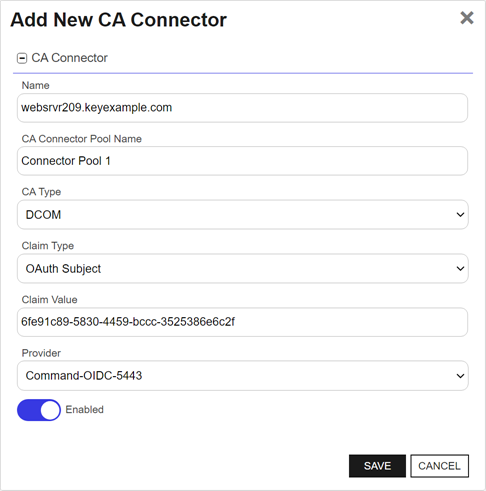Image resolution: width=486 pixels, height=491 pixels.
Task: Toggle the Enabled switch off
Action: 39,410
